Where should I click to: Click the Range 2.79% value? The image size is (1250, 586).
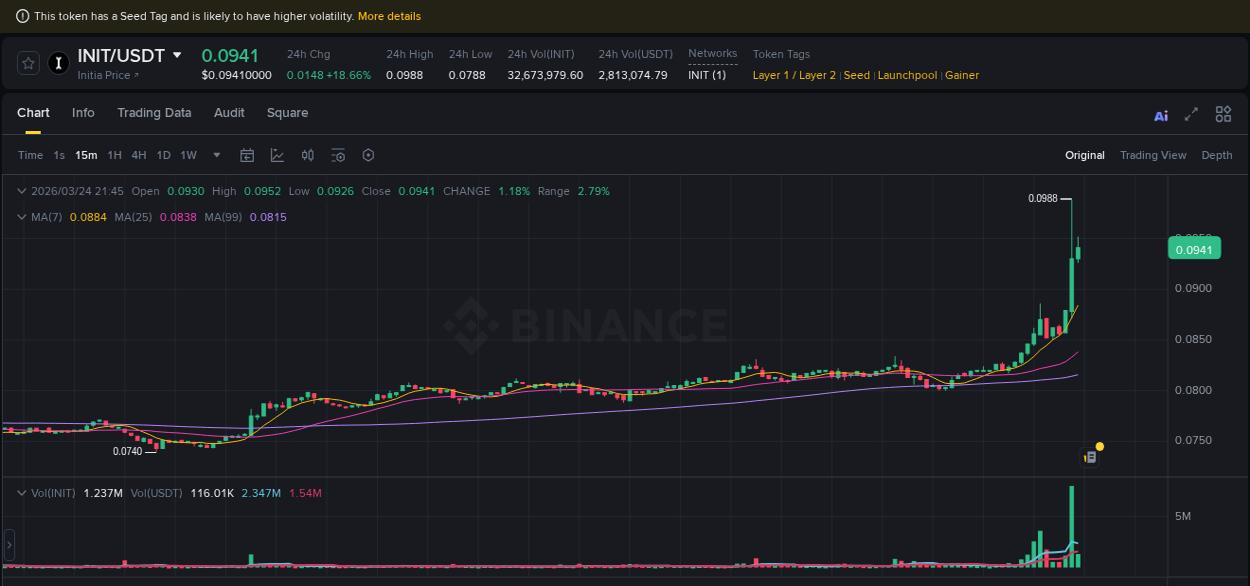point(594,191)
